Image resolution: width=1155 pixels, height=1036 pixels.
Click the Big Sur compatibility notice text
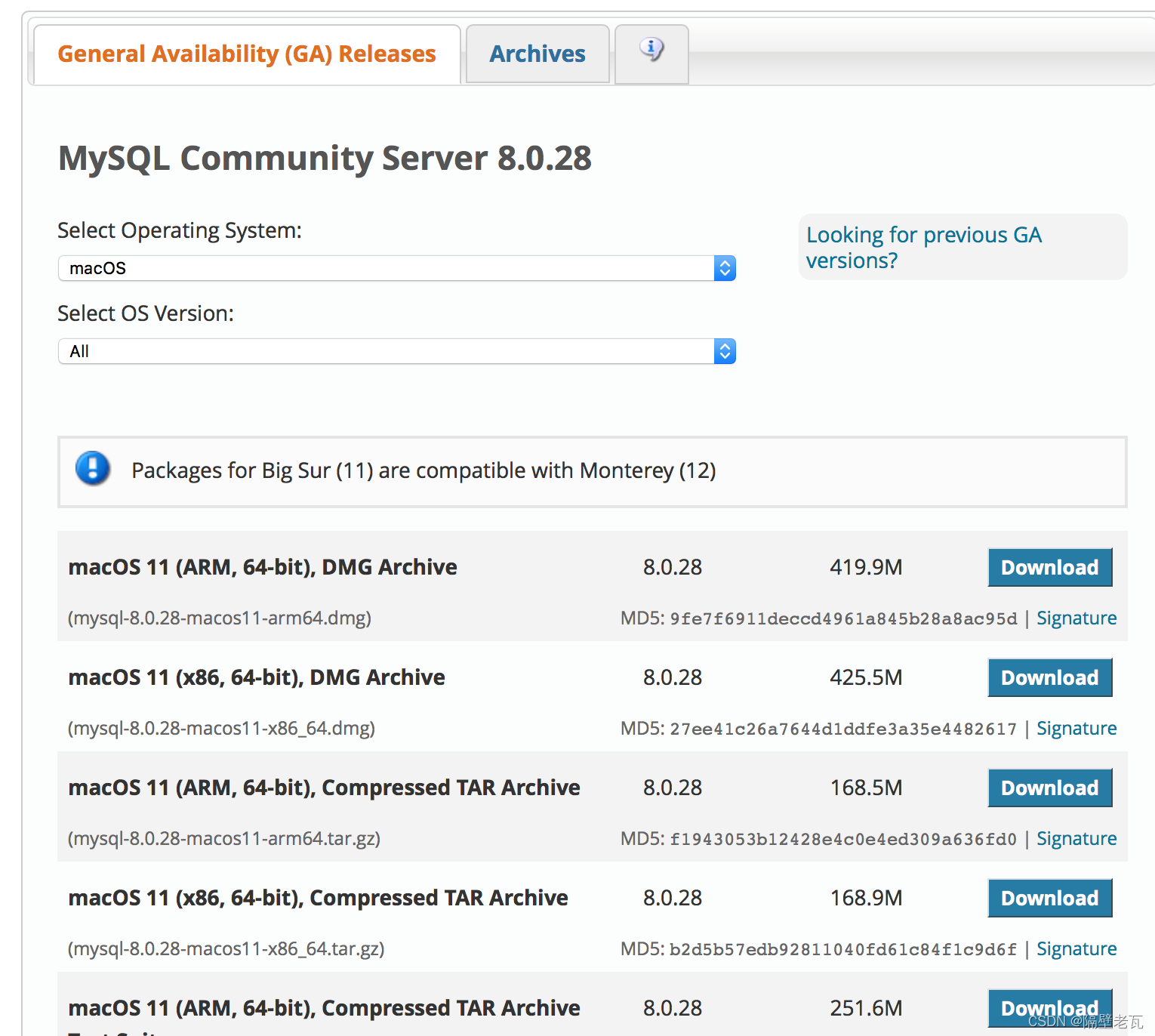[423, 470]
